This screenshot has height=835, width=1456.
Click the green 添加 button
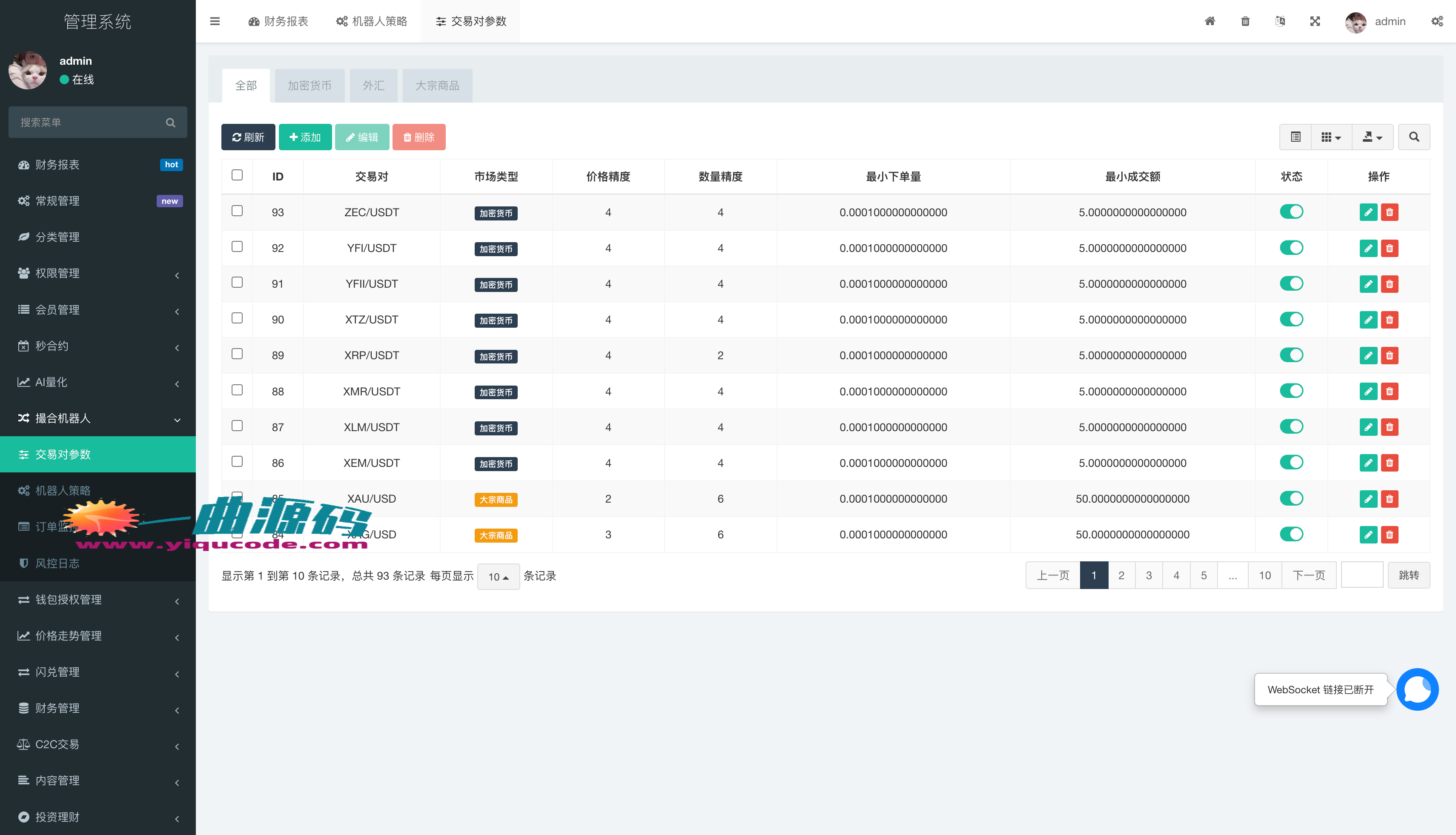pos(305,137)
